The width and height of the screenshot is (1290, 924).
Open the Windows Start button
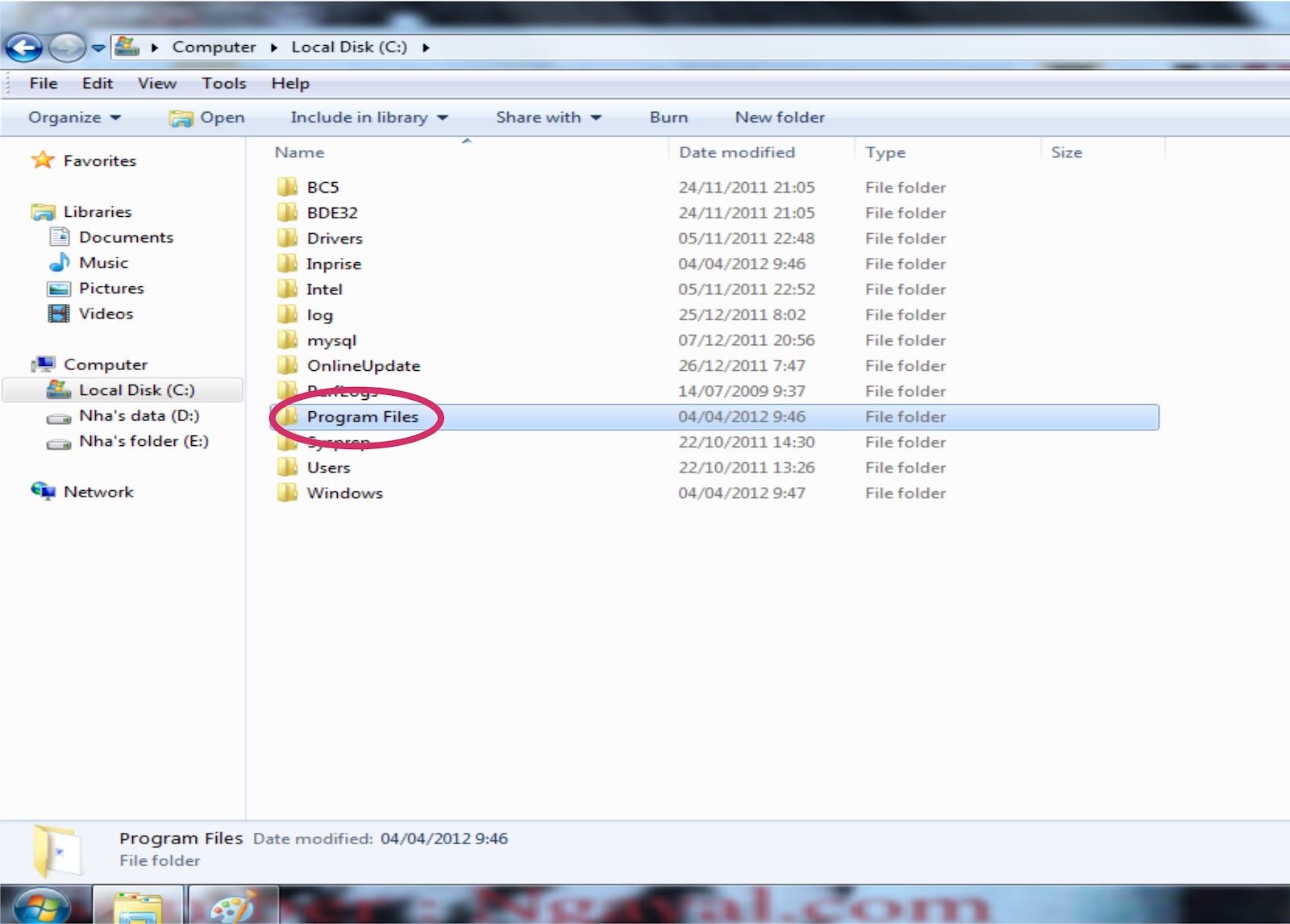41,906
